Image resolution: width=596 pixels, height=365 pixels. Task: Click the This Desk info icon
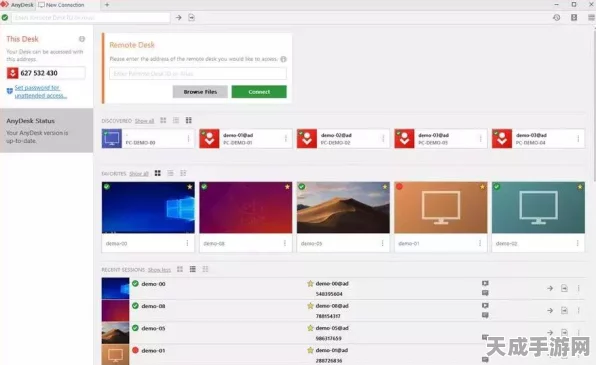pos(82,39)
